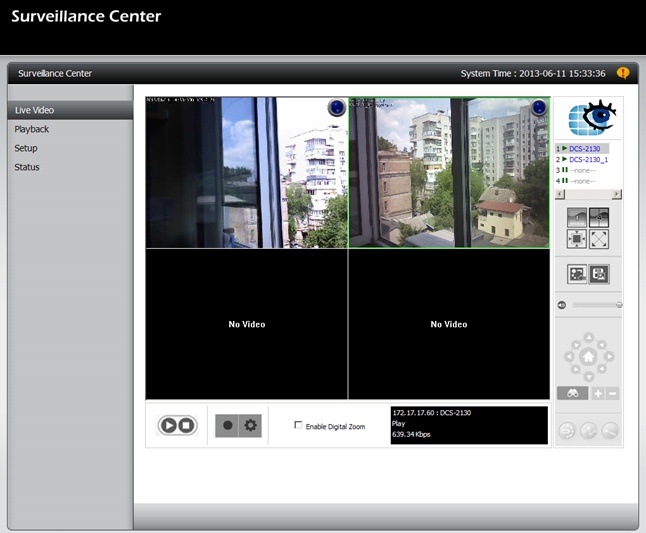Zoom in with the plus button
The height and width of the screenshot is (533, 646).
click(x=598, y=393)
